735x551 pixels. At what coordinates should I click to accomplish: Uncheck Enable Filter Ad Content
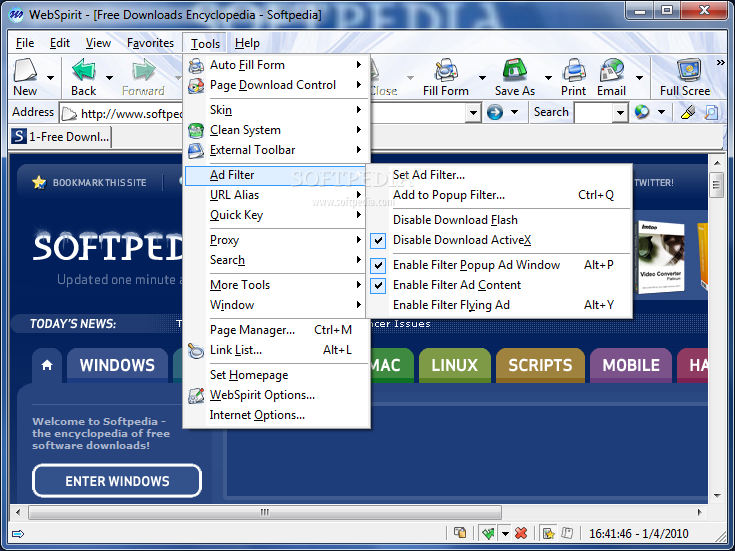[378, 285]
